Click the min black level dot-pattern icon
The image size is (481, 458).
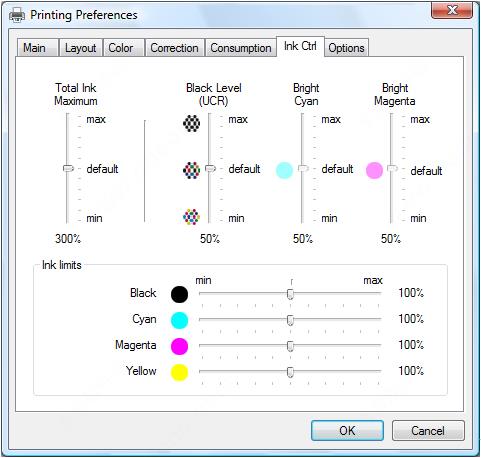coord(191,217)
